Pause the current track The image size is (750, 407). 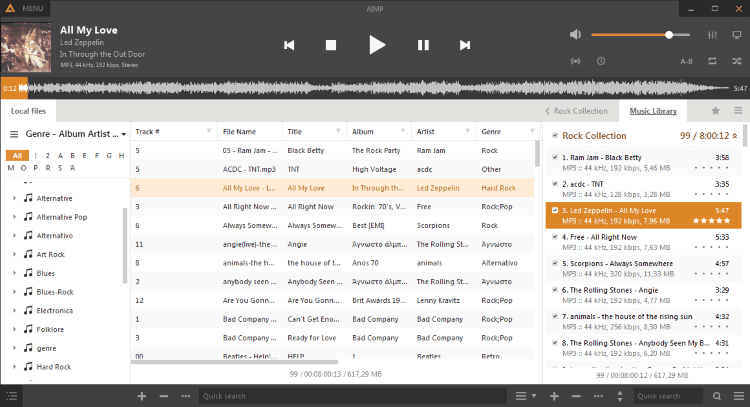[423, 45]
